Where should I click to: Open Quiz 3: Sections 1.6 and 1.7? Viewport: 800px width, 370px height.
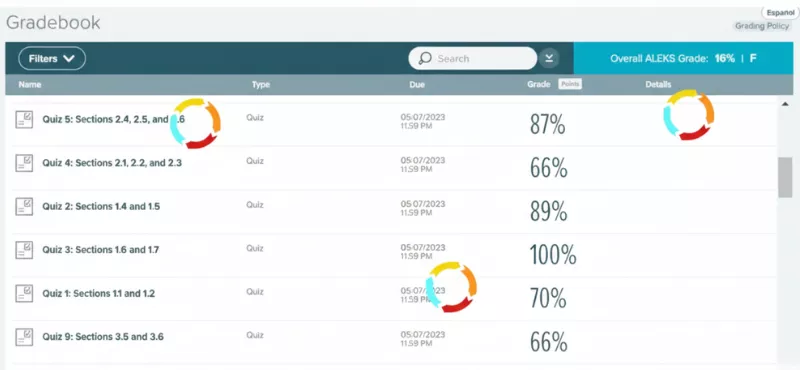[x=101, y=250]
